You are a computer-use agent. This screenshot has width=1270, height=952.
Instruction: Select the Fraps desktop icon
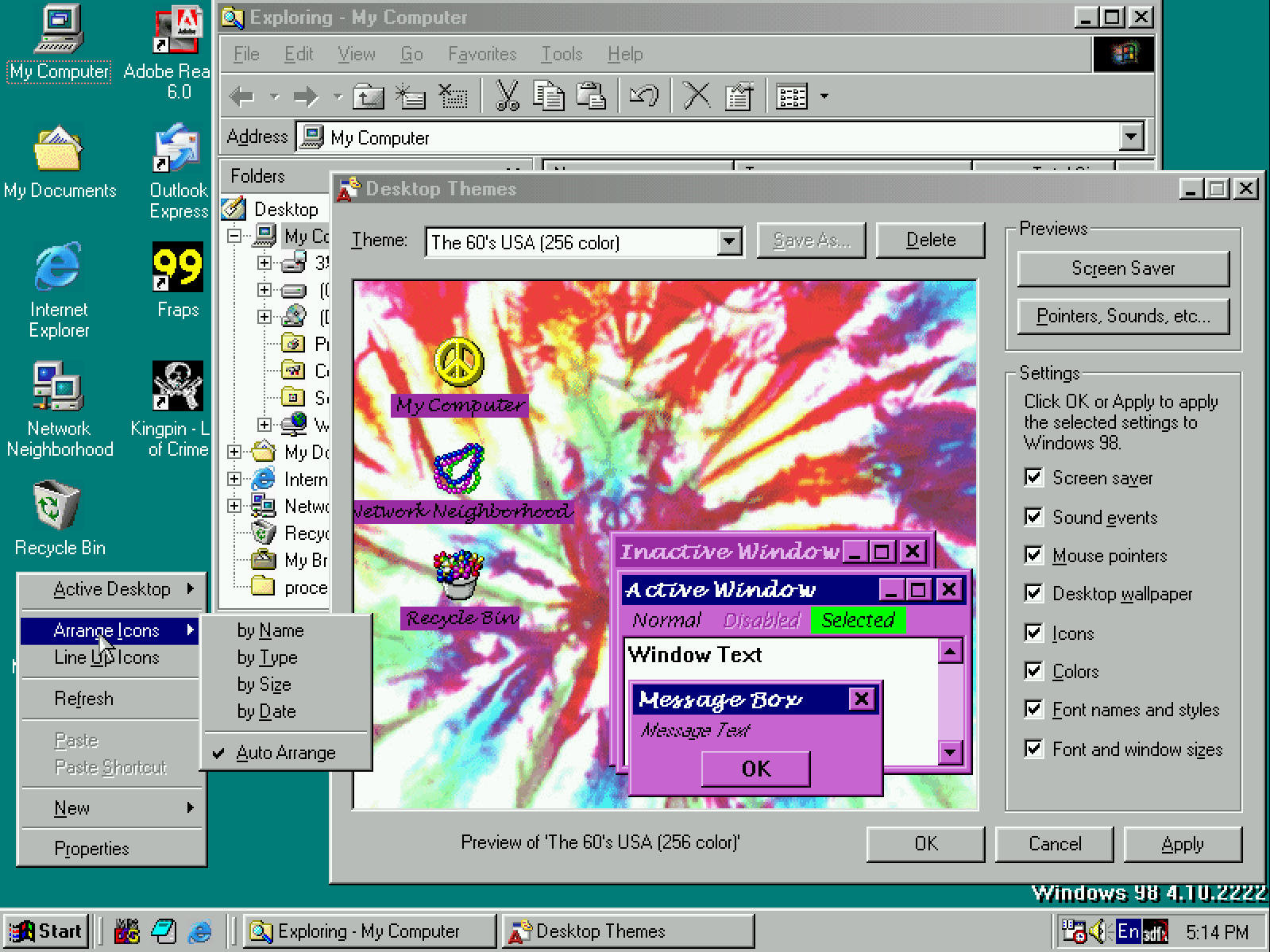pos(178,280)
